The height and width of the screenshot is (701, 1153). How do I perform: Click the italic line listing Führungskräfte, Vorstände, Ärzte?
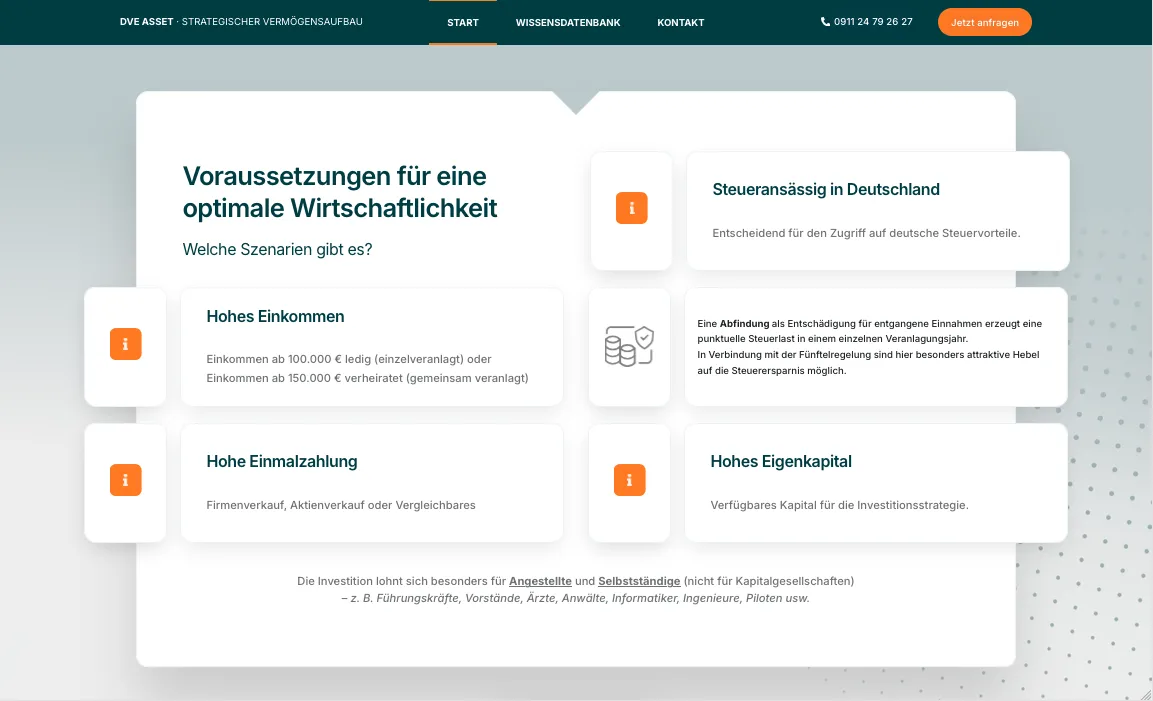click(575, 599)
